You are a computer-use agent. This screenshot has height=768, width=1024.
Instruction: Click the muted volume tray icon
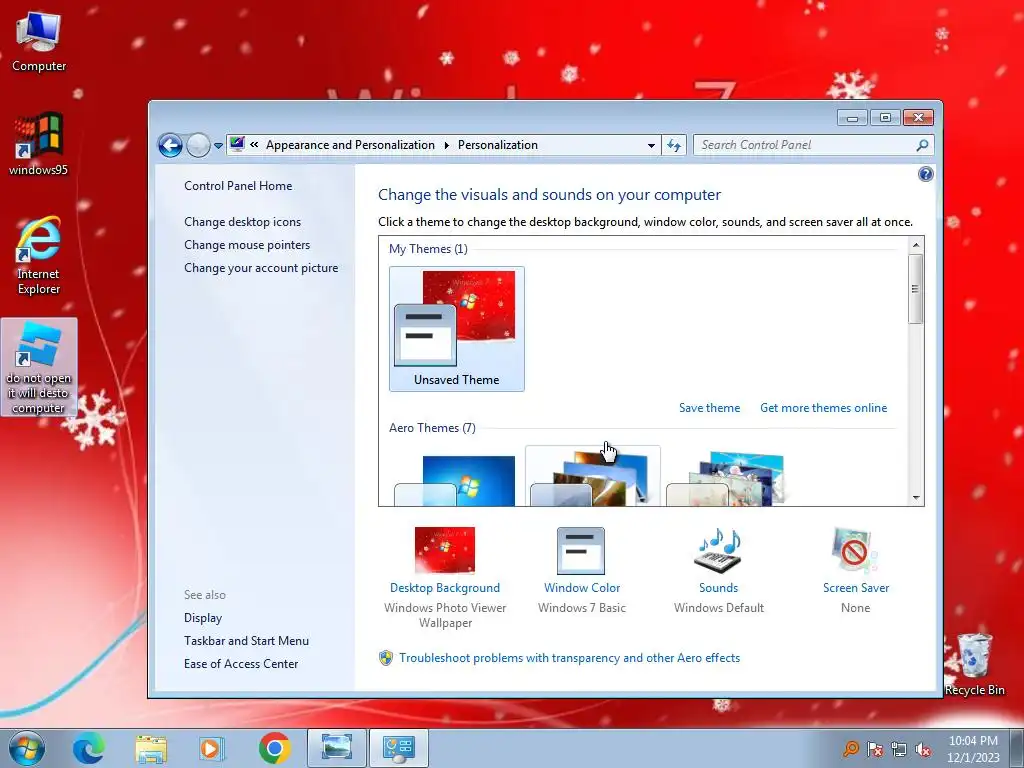(x=923, y=750)
